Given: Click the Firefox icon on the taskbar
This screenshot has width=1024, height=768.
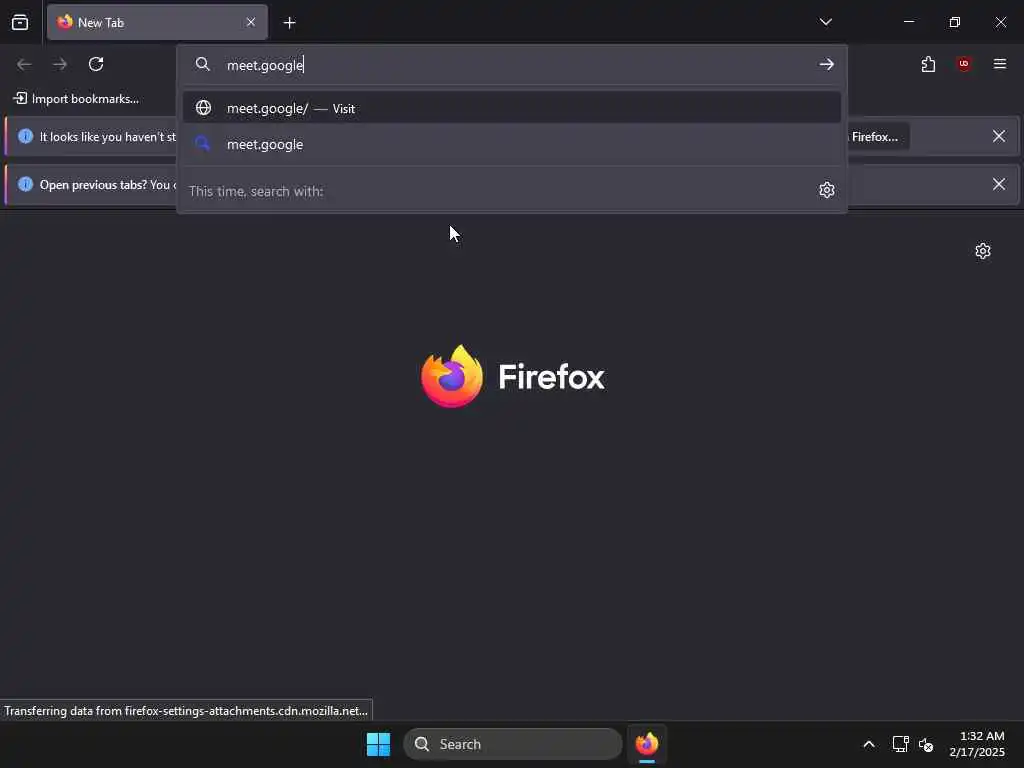Looking at the screenshot, I should coord(647,744).
